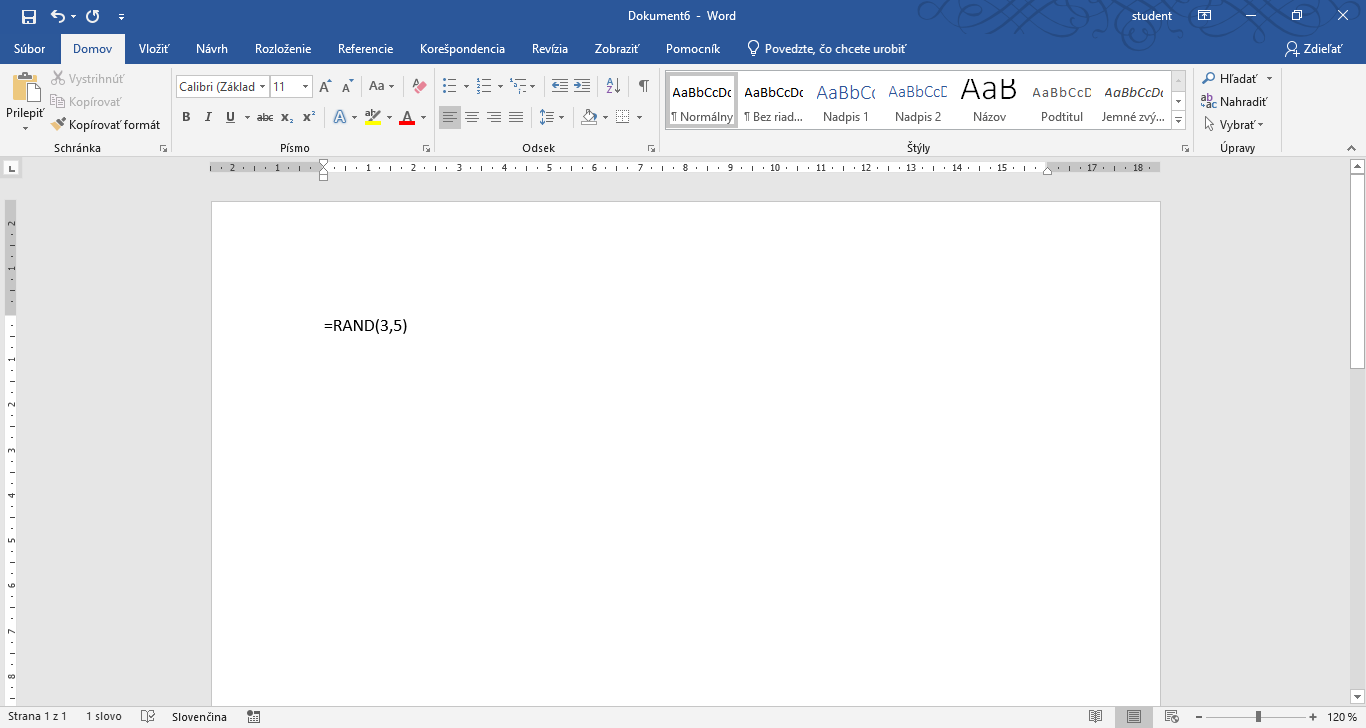Sort the selected text
Image resolution: width=1366 pixels, height=728 pixels.
tap(614, 87)
